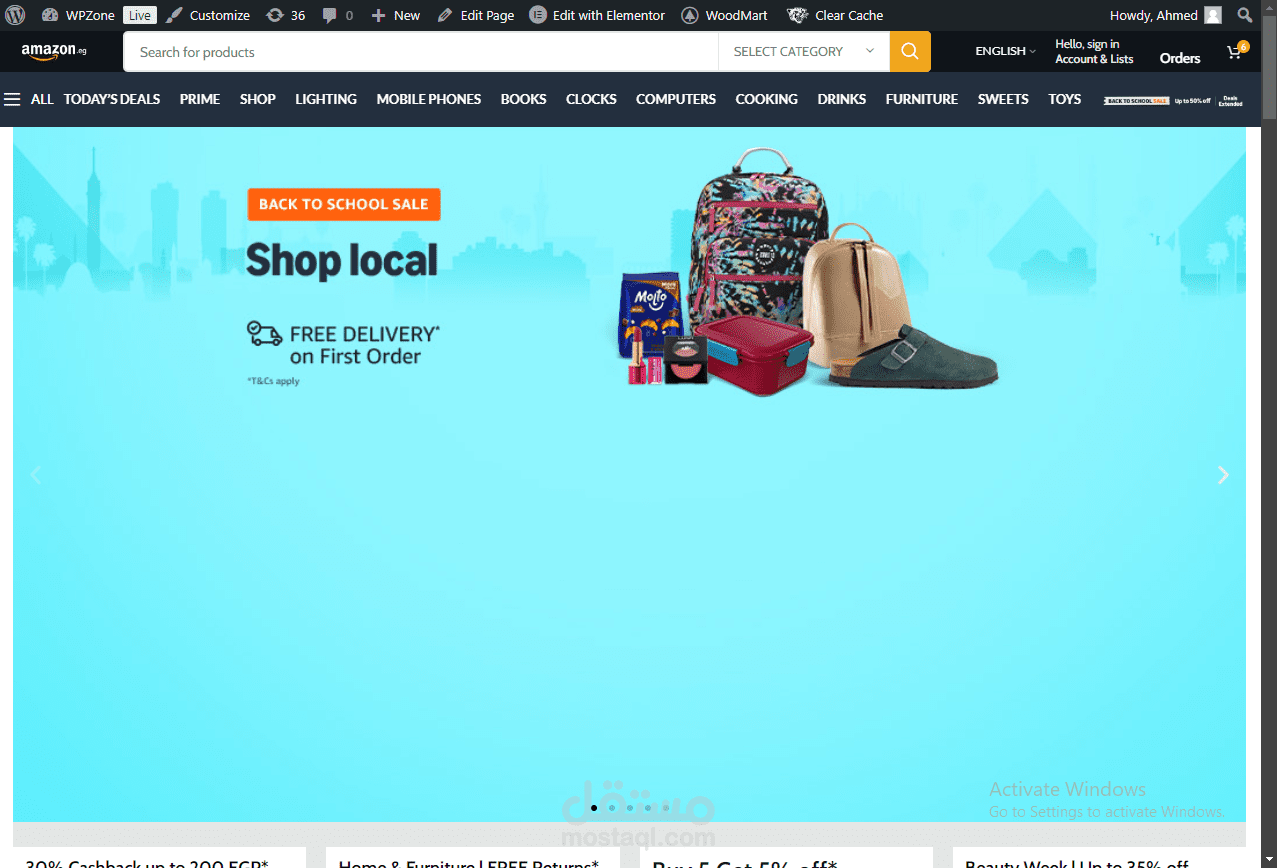
Task: Go to Today's Deals
Action: (112, 99)
